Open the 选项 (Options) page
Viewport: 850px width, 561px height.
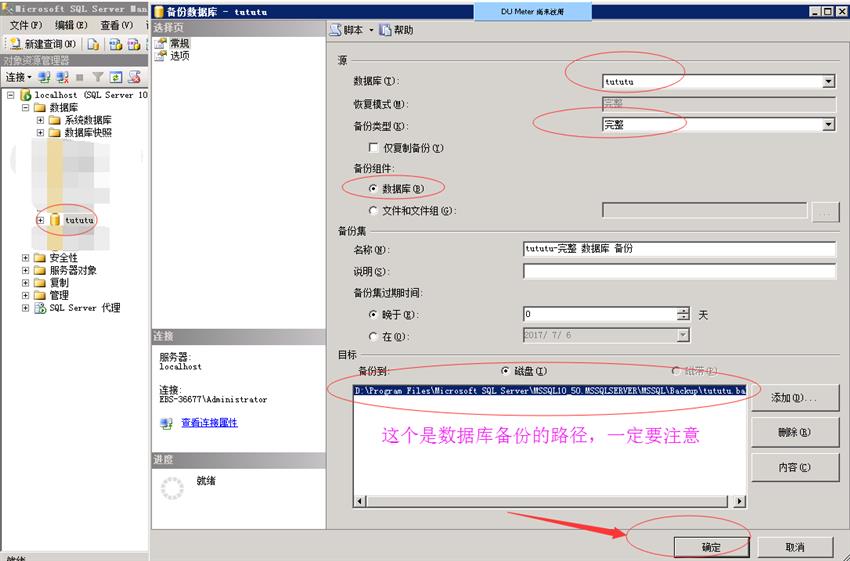click(178, 57)
